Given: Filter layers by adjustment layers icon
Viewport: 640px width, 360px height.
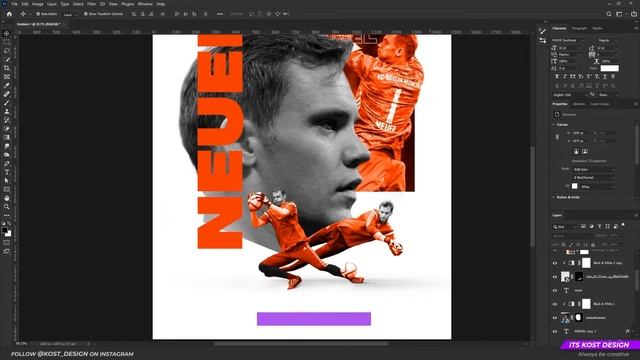Looking at the screenshot, I should point(591,226).
